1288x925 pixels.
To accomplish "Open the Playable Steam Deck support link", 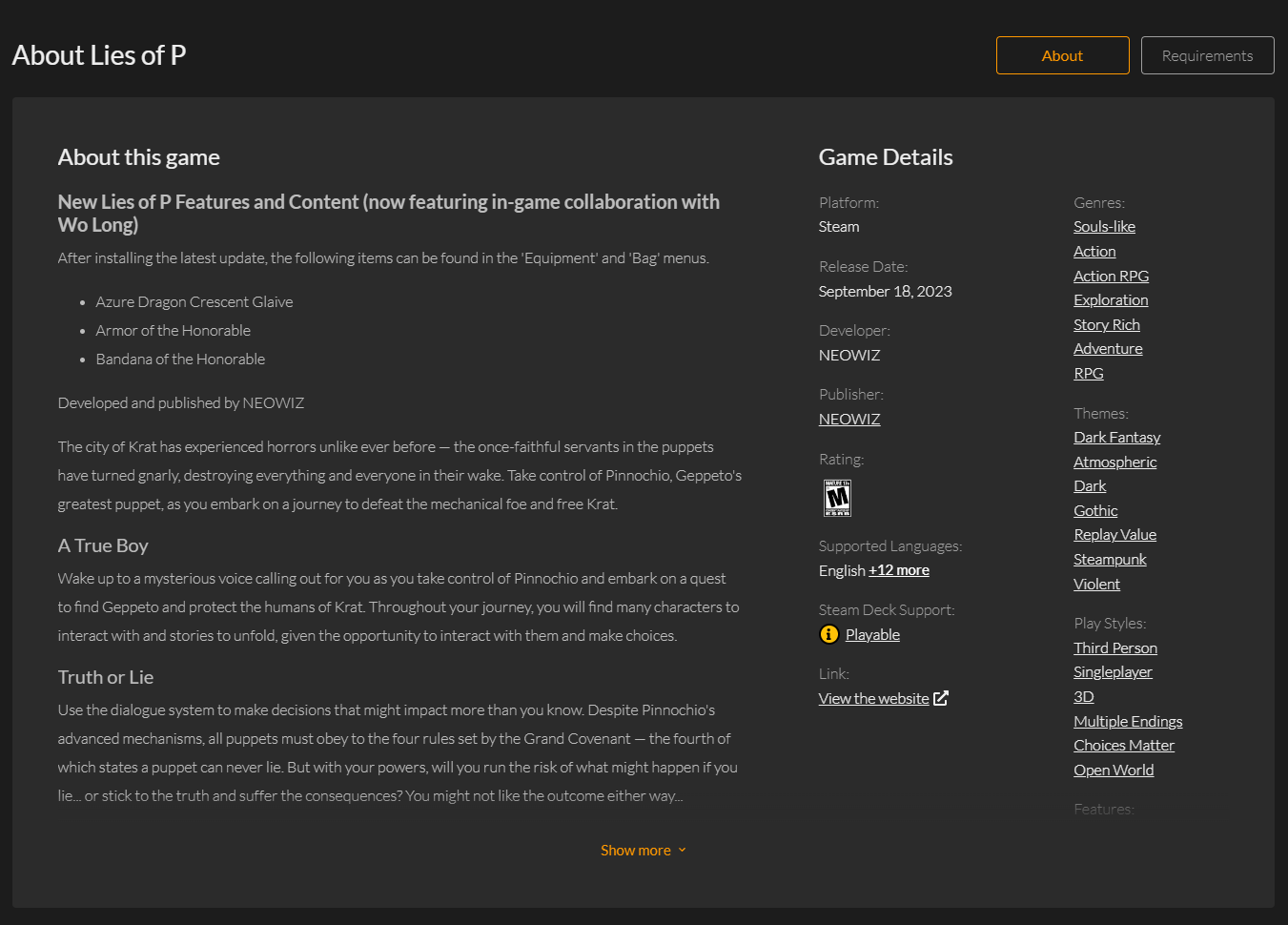I will click(872, 635).
